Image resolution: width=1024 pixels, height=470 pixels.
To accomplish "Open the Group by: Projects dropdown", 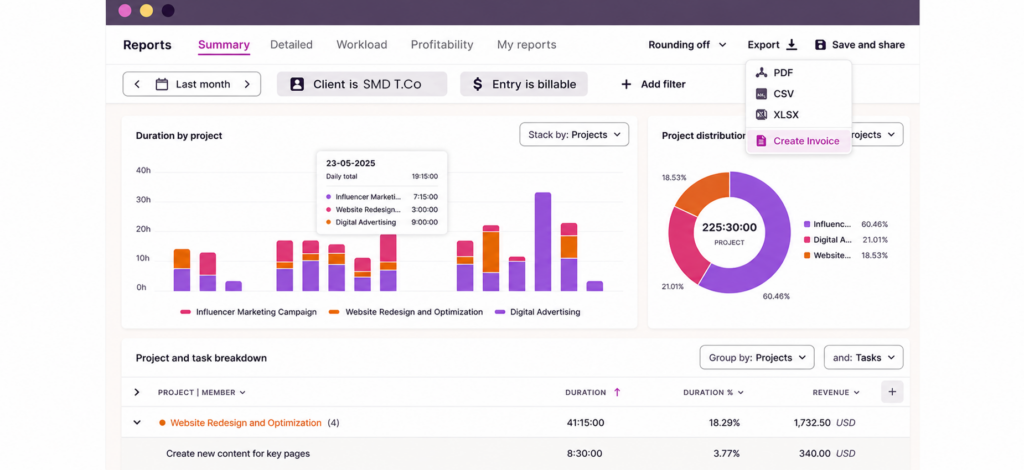I will coord(757,358).
